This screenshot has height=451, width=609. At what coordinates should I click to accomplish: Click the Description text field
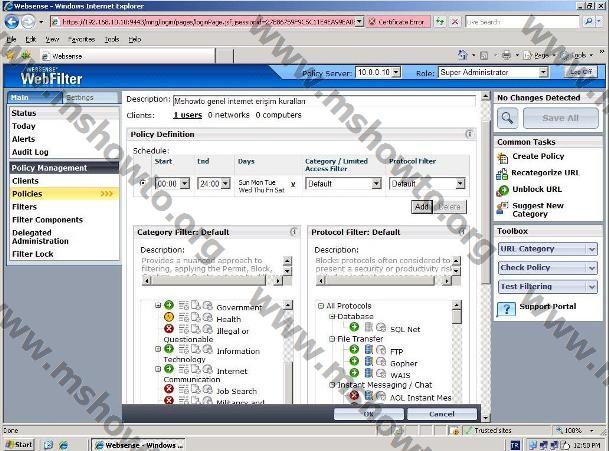[x=324, y=101]
